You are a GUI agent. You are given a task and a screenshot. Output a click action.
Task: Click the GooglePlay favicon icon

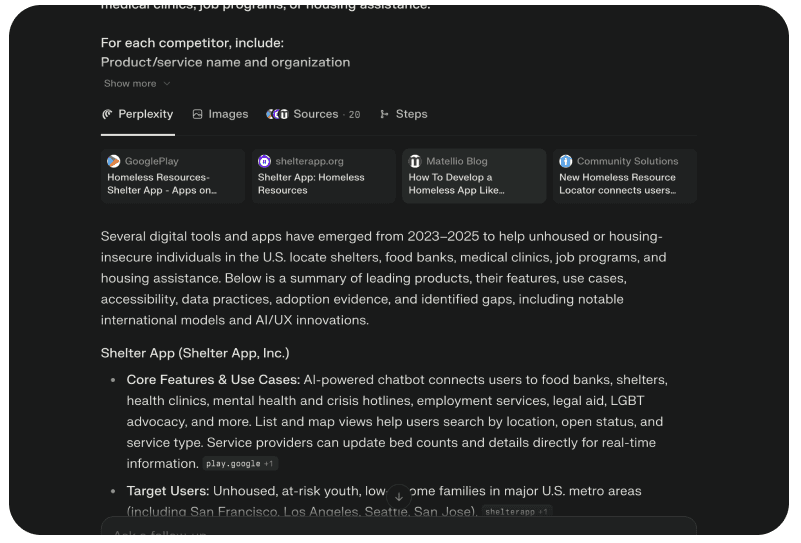click(113, 161)
